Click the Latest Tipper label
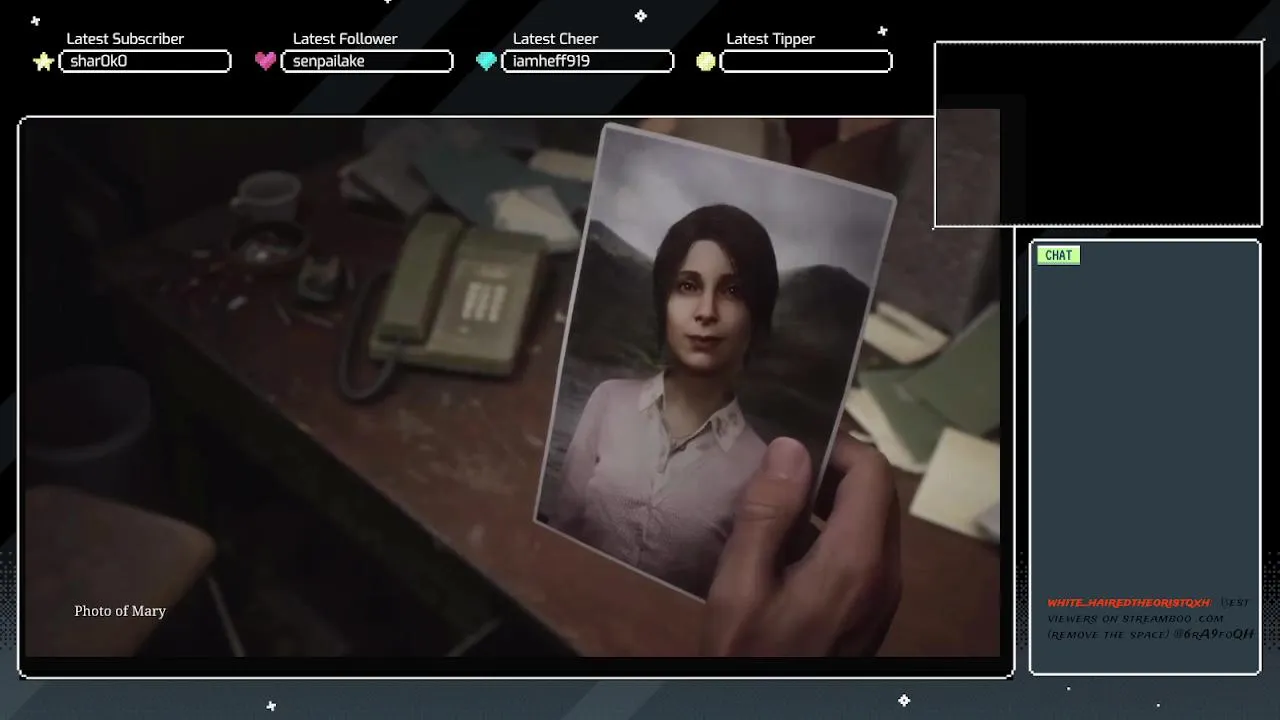 pos(770,39)
